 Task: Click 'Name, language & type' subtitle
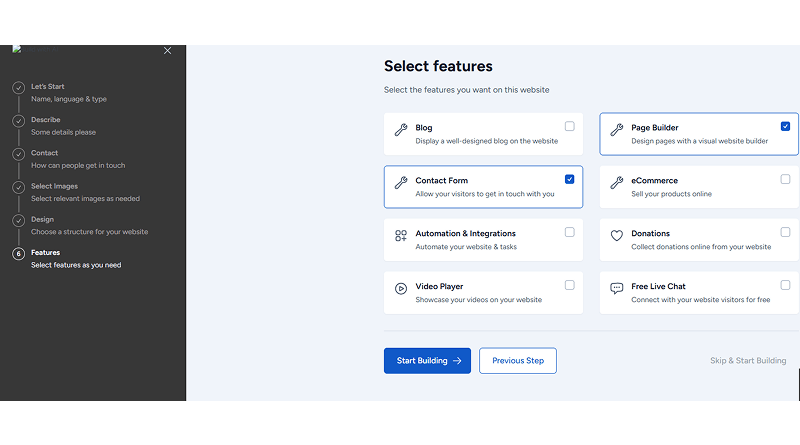point(69,99)
